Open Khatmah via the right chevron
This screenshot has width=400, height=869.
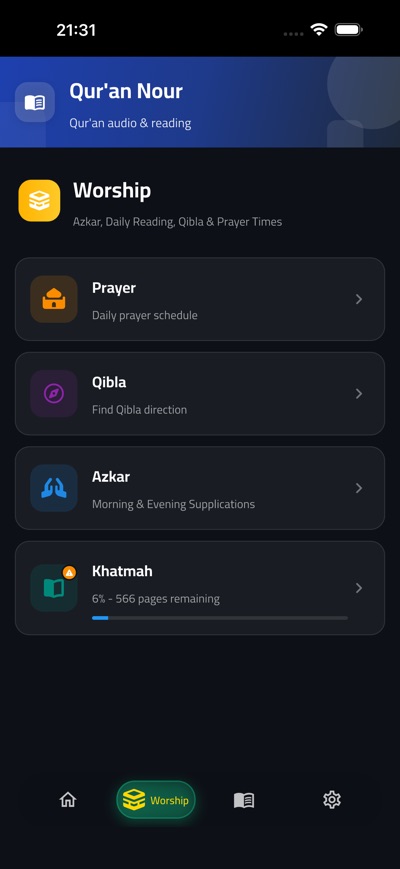359,588
